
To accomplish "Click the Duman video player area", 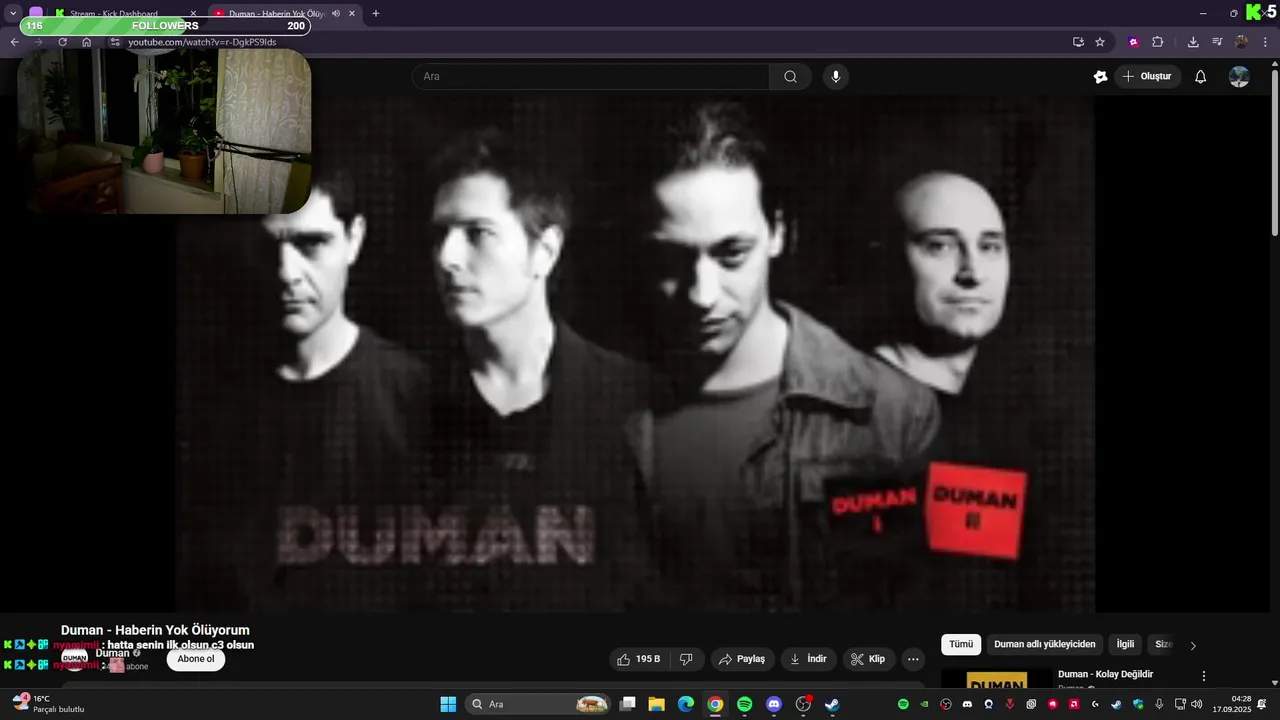I will [636, 354].
